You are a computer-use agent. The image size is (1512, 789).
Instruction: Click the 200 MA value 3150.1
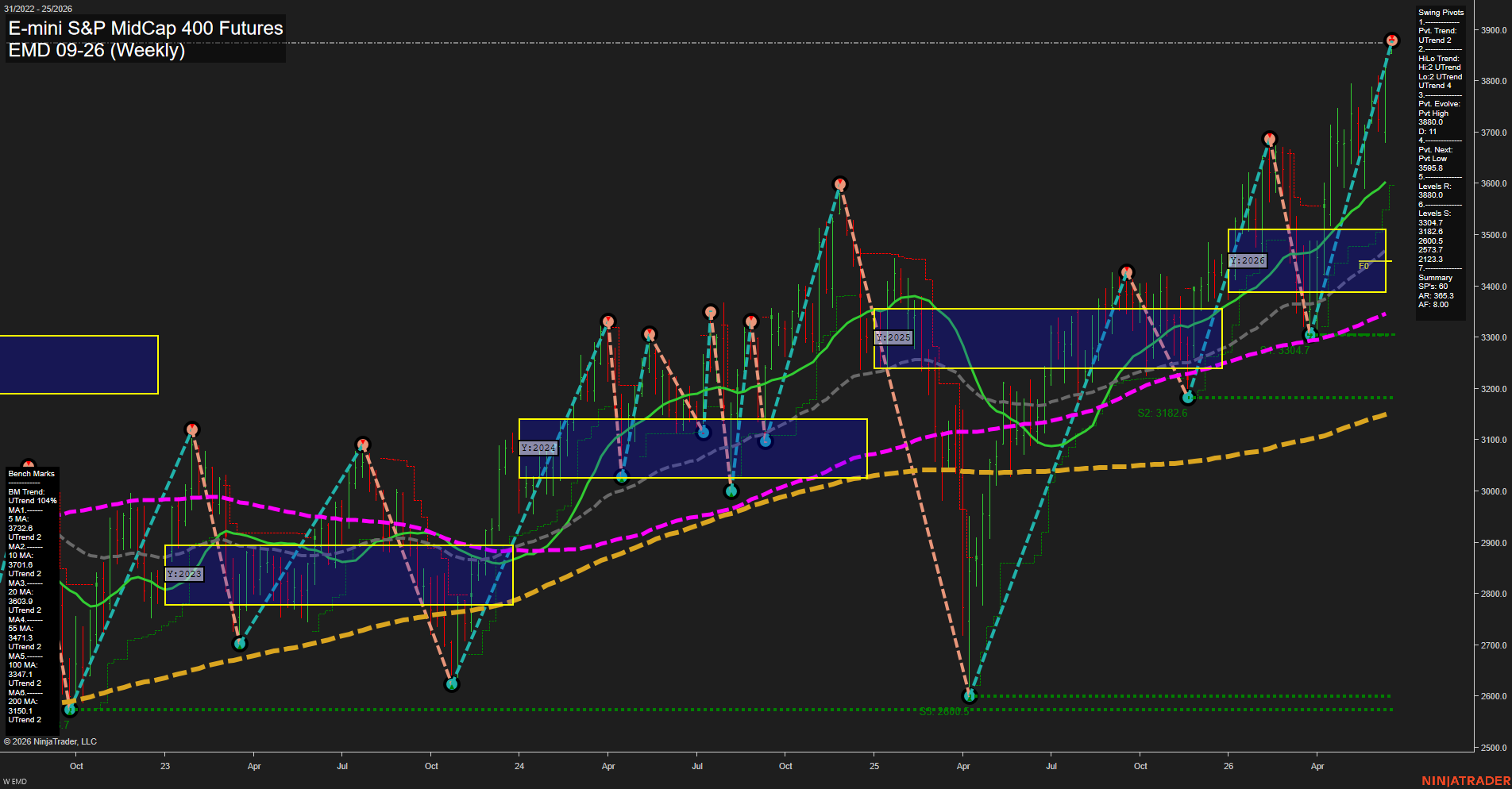click(21, 710)
